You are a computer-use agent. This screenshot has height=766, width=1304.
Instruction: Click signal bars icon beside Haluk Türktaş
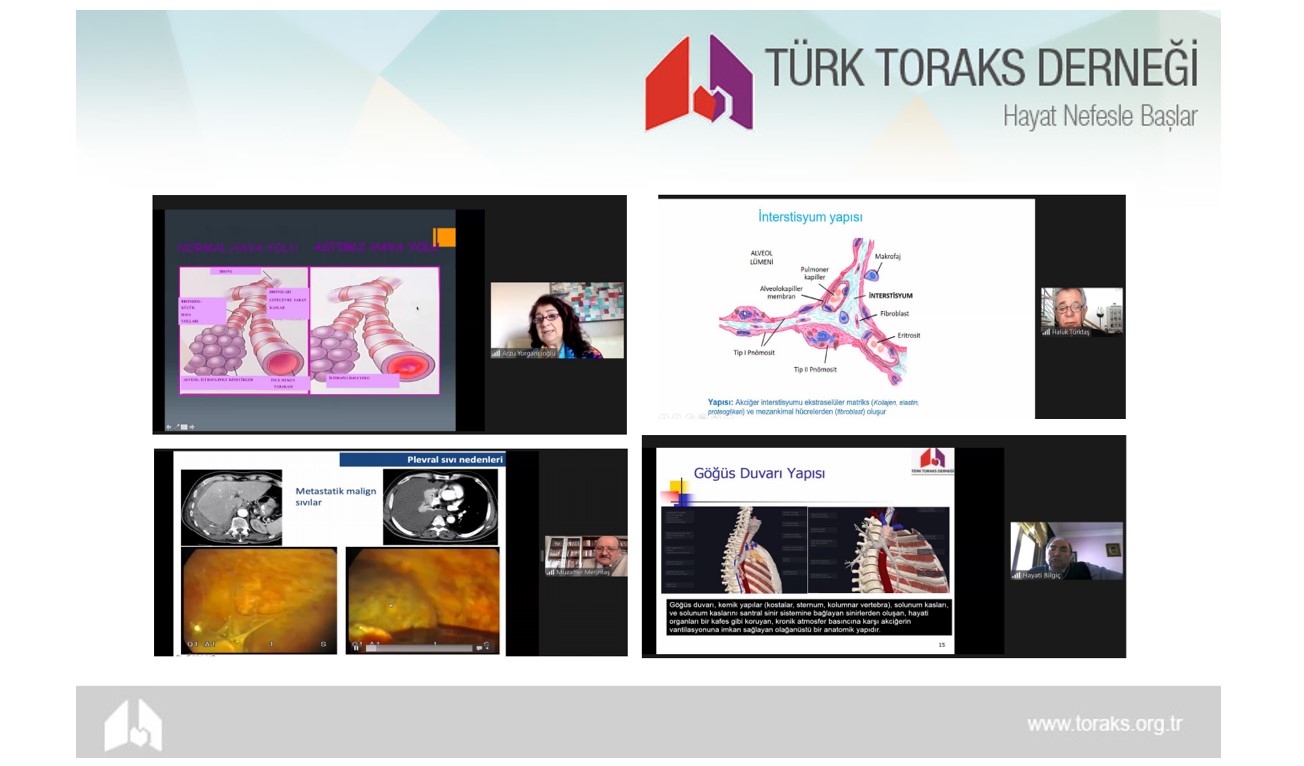point(1047,331)
